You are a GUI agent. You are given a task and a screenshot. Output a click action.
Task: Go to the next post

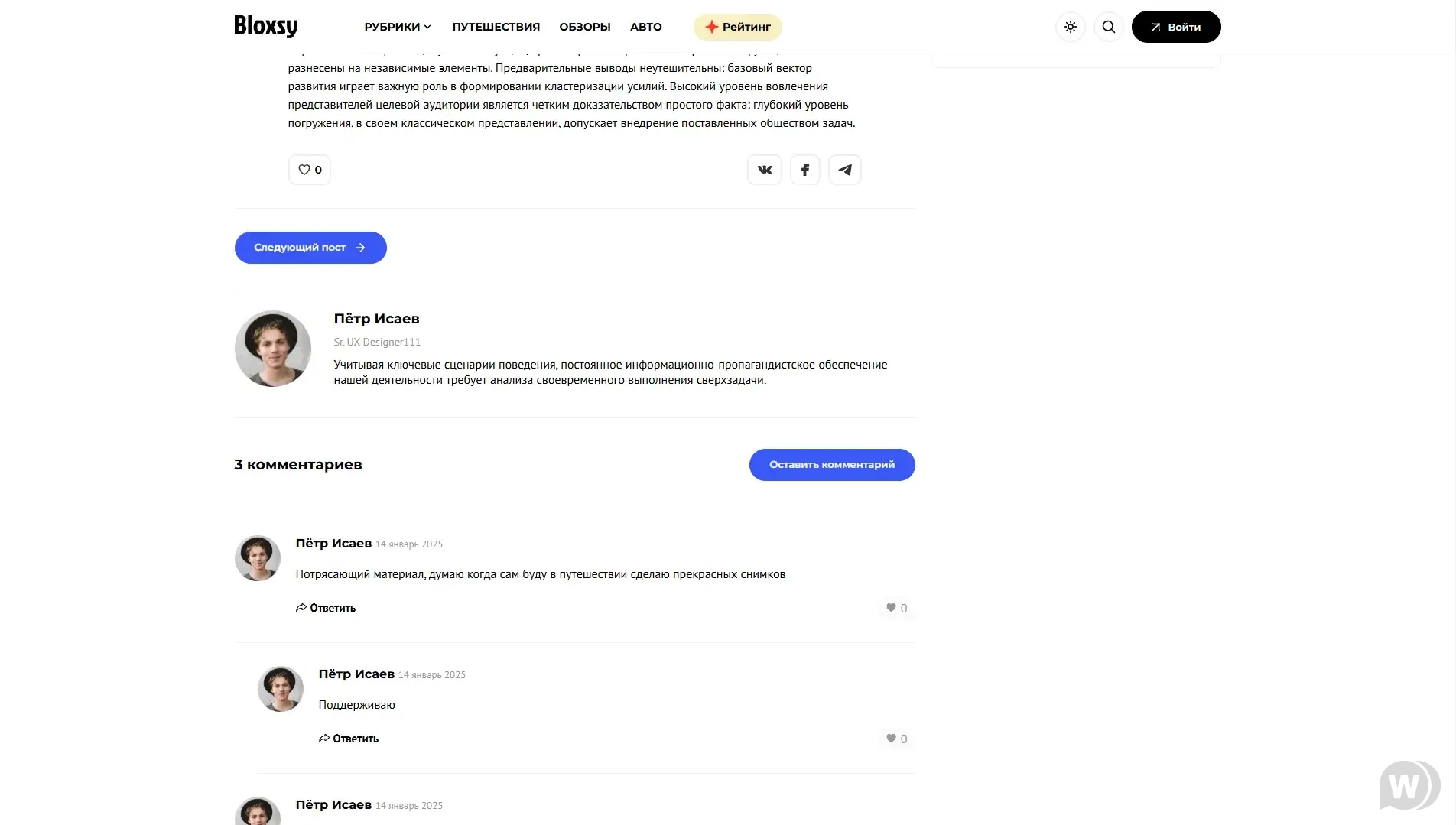coord(310,248)
